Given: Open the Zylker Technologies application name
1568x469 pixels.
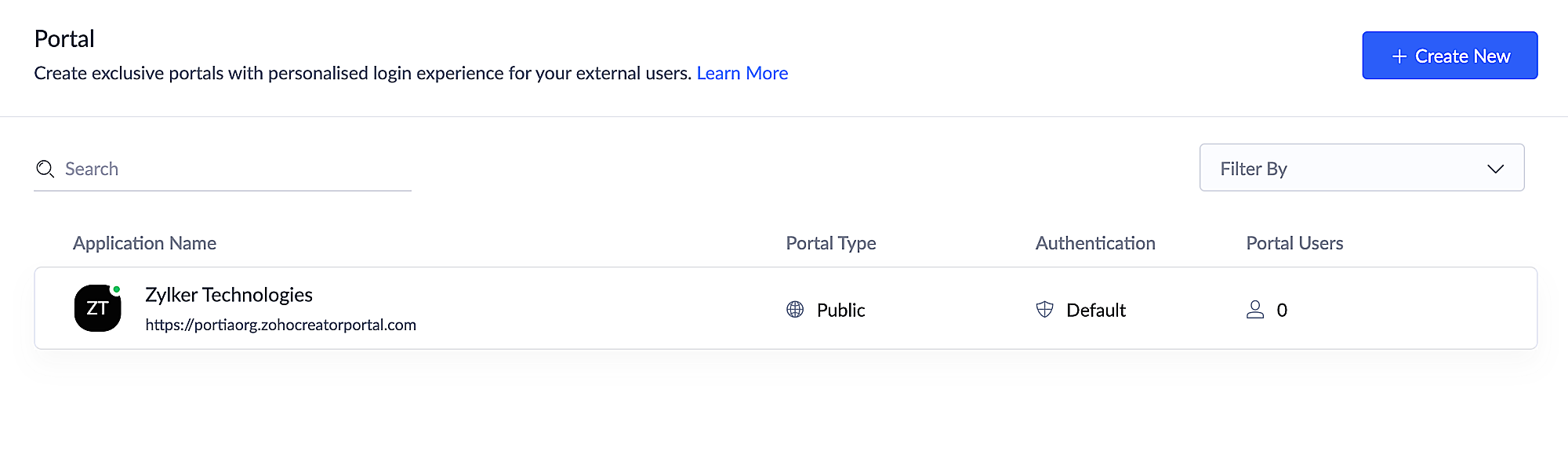Looking at the screenshot, I should pyautogui.click(x=229, y=295).
